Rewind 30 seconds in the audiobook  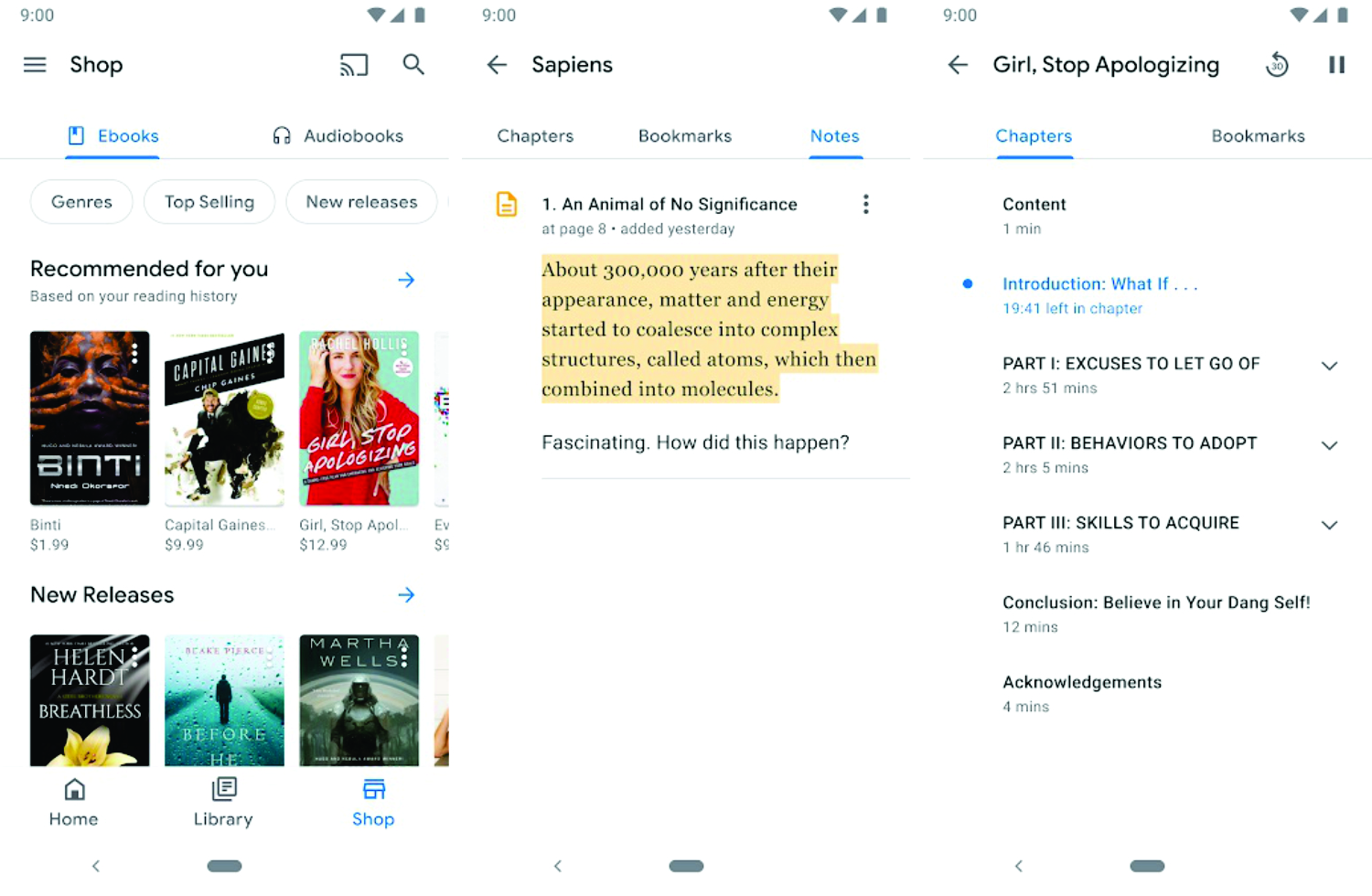[x=1277, y=65]
